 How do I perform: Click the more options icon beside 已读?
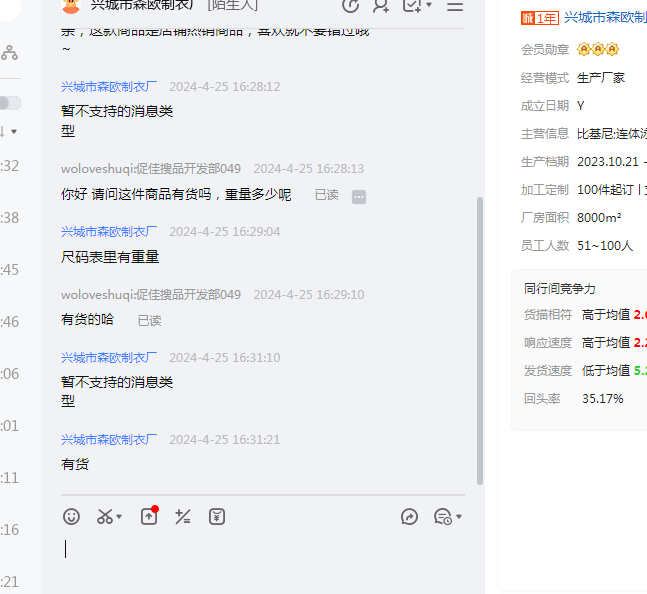pos(359,196)
